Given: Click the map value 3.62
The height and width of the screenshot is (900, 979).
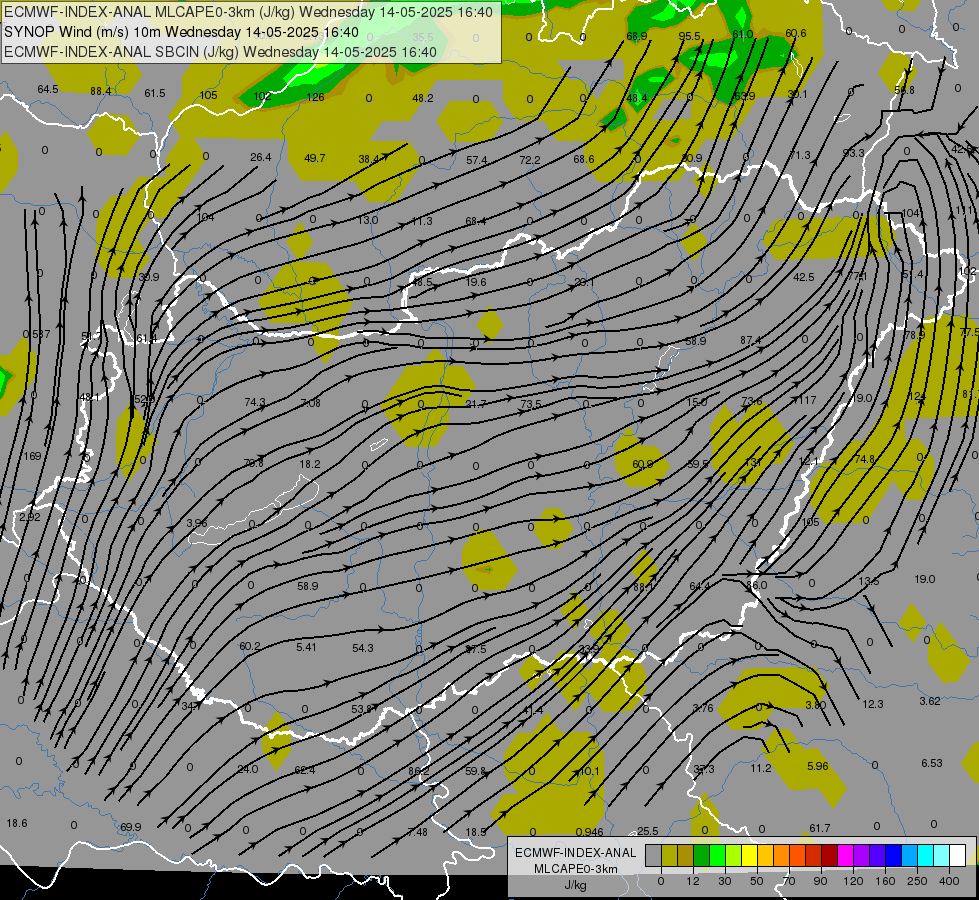Looking at the screenshot, I should click(930, 701).
